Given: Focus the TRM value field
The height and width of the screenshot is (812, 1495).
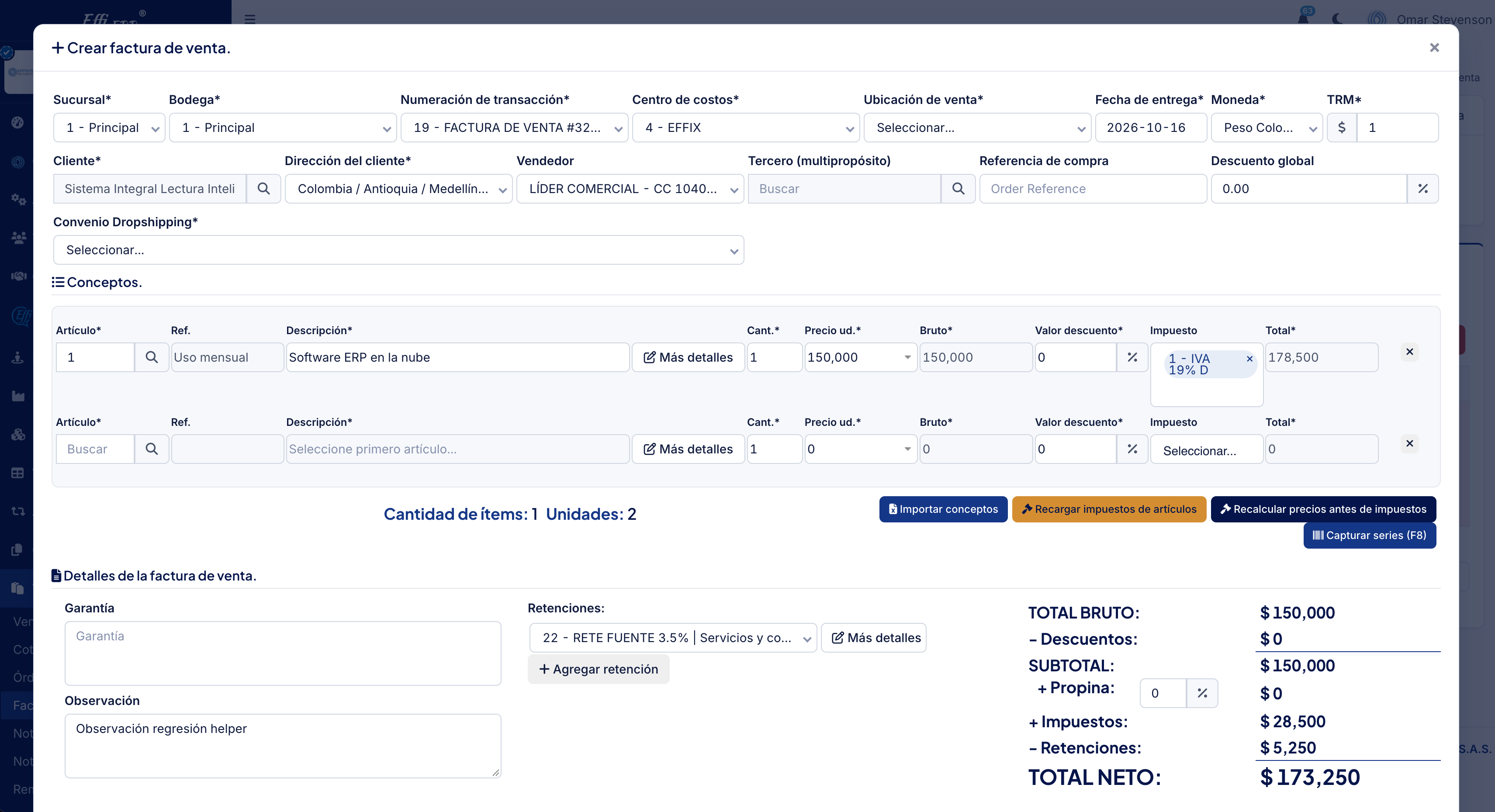Looking at the screenshot, I should pyautogui.click(x=1398, y=128).
